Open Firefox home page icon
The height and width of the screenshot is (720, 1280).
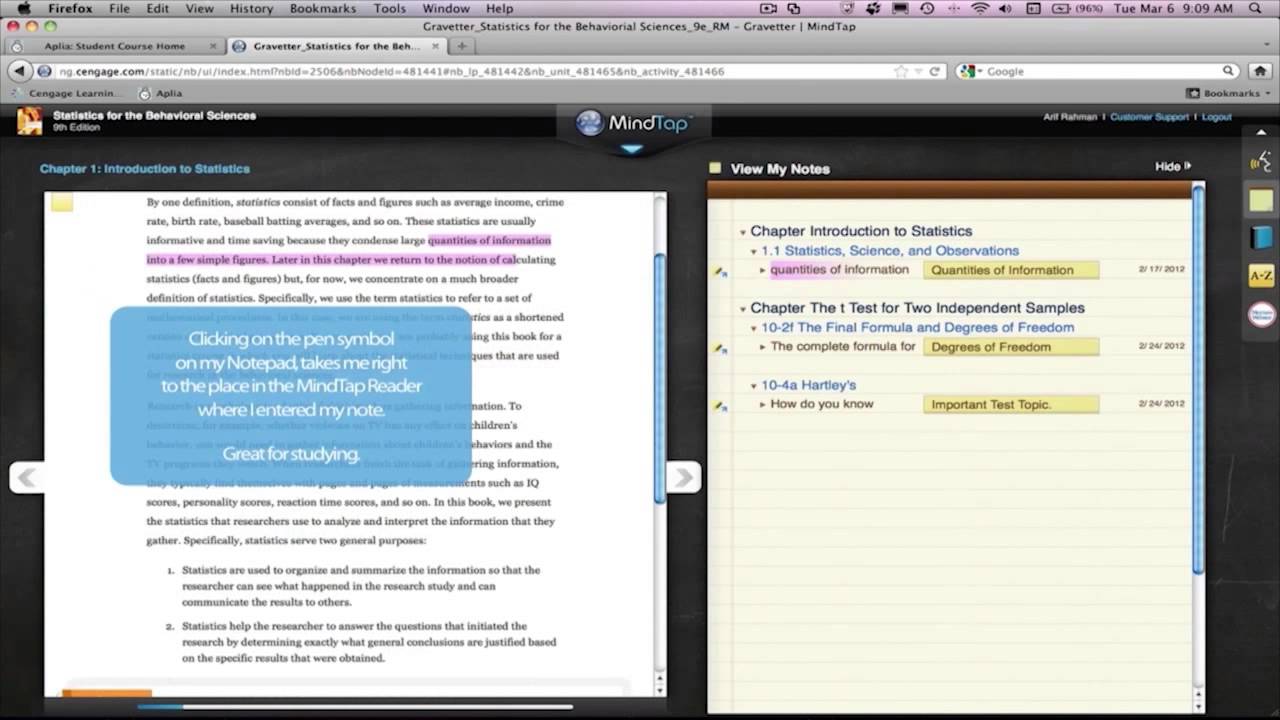[x=1261, y=71]
